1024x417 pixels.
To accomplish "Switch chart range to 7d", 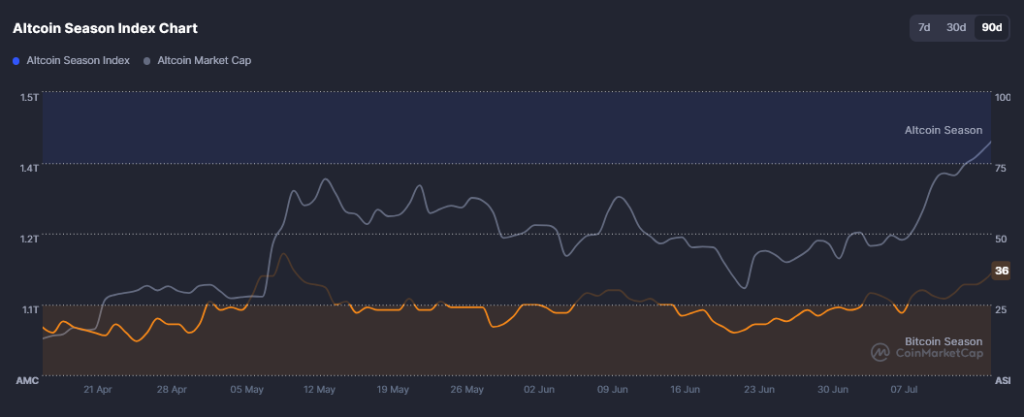I will pos(924,28).
